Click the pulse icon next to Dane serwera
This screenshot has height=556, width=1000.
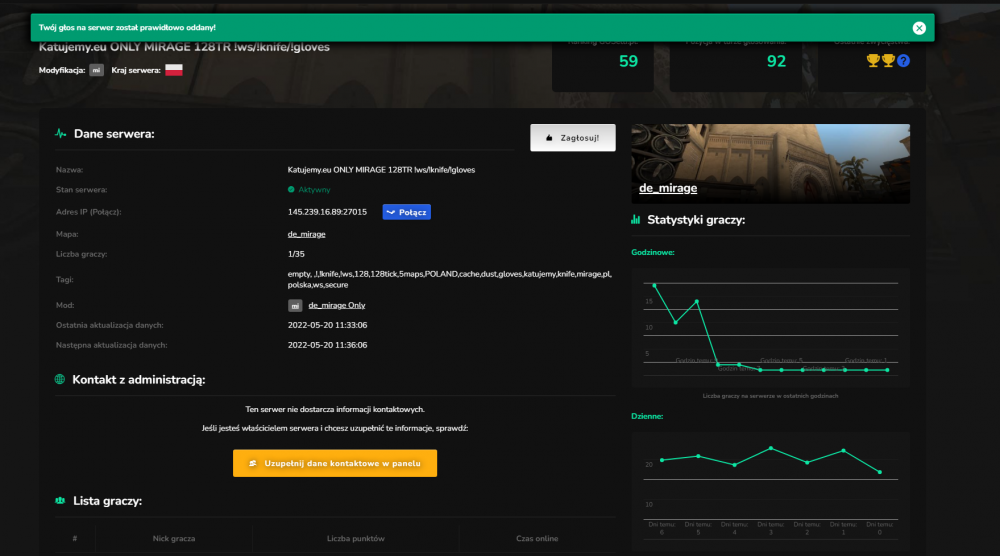[61, 134]
